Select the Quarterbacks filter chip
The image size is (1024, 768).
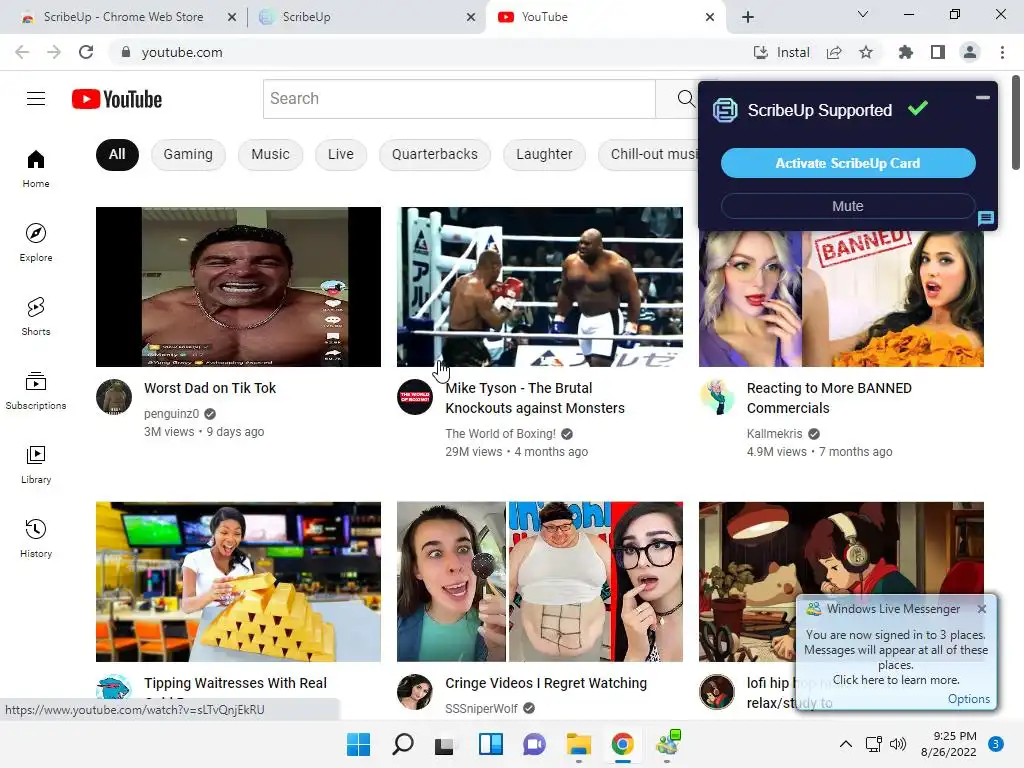coord(435,155)
